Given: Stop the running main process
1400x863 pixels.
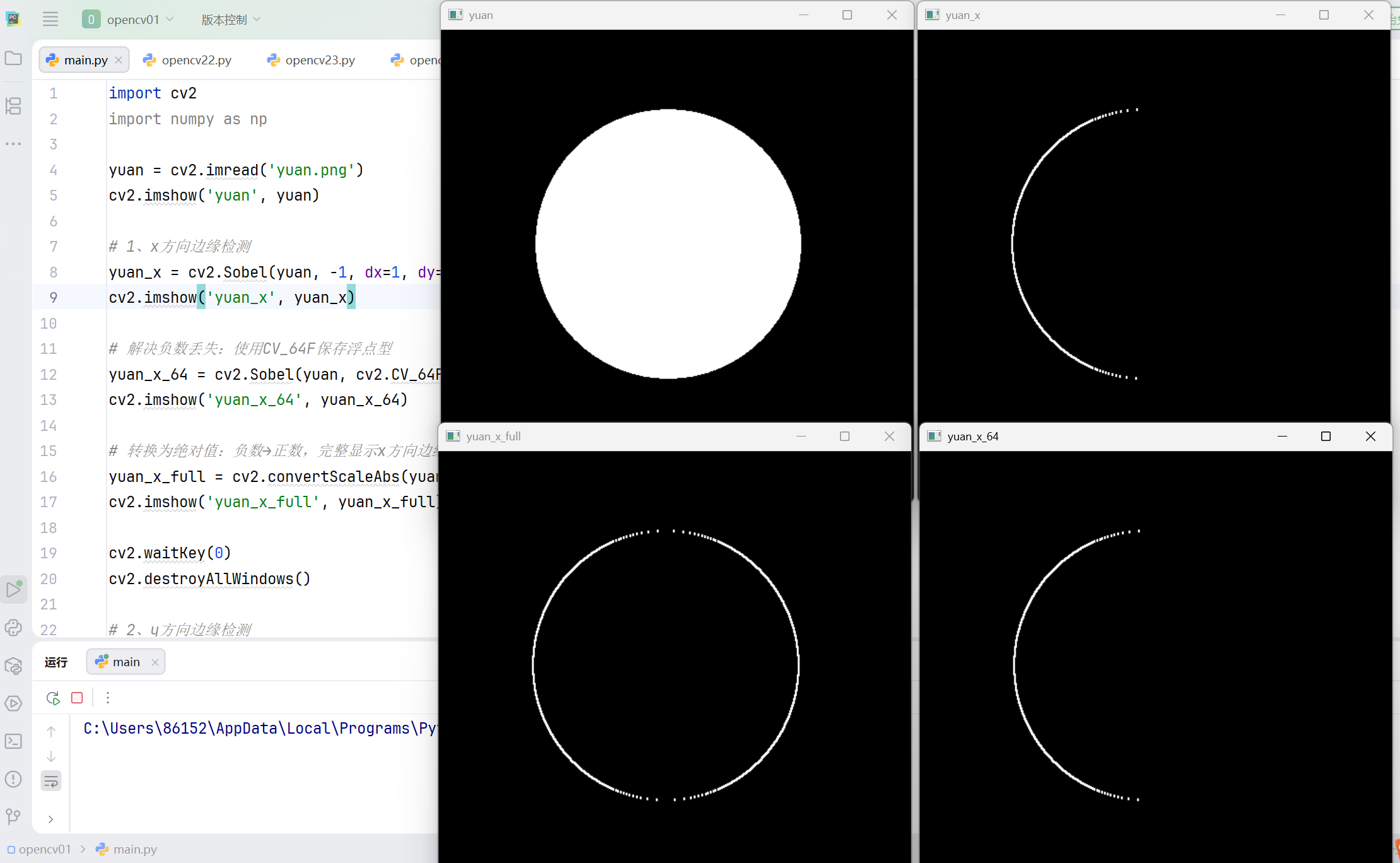Looking at the screenshot, I should [77, 698].
